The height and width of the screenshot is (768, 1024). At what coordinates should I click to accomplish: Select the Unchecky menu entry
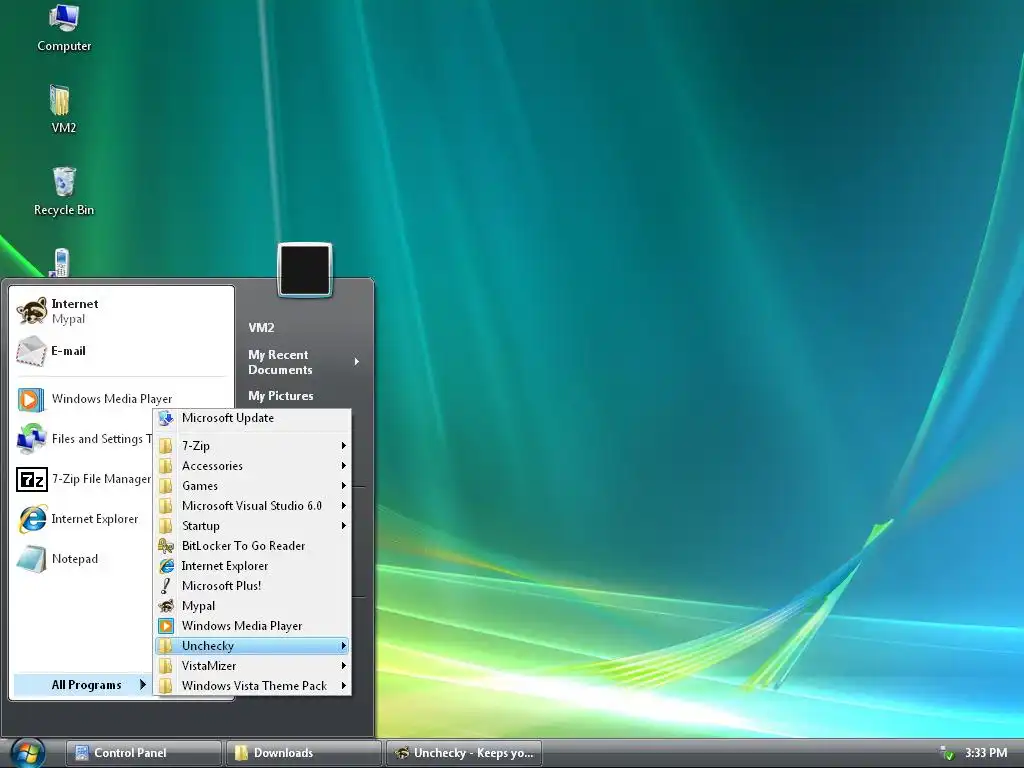tap(252, 646)
